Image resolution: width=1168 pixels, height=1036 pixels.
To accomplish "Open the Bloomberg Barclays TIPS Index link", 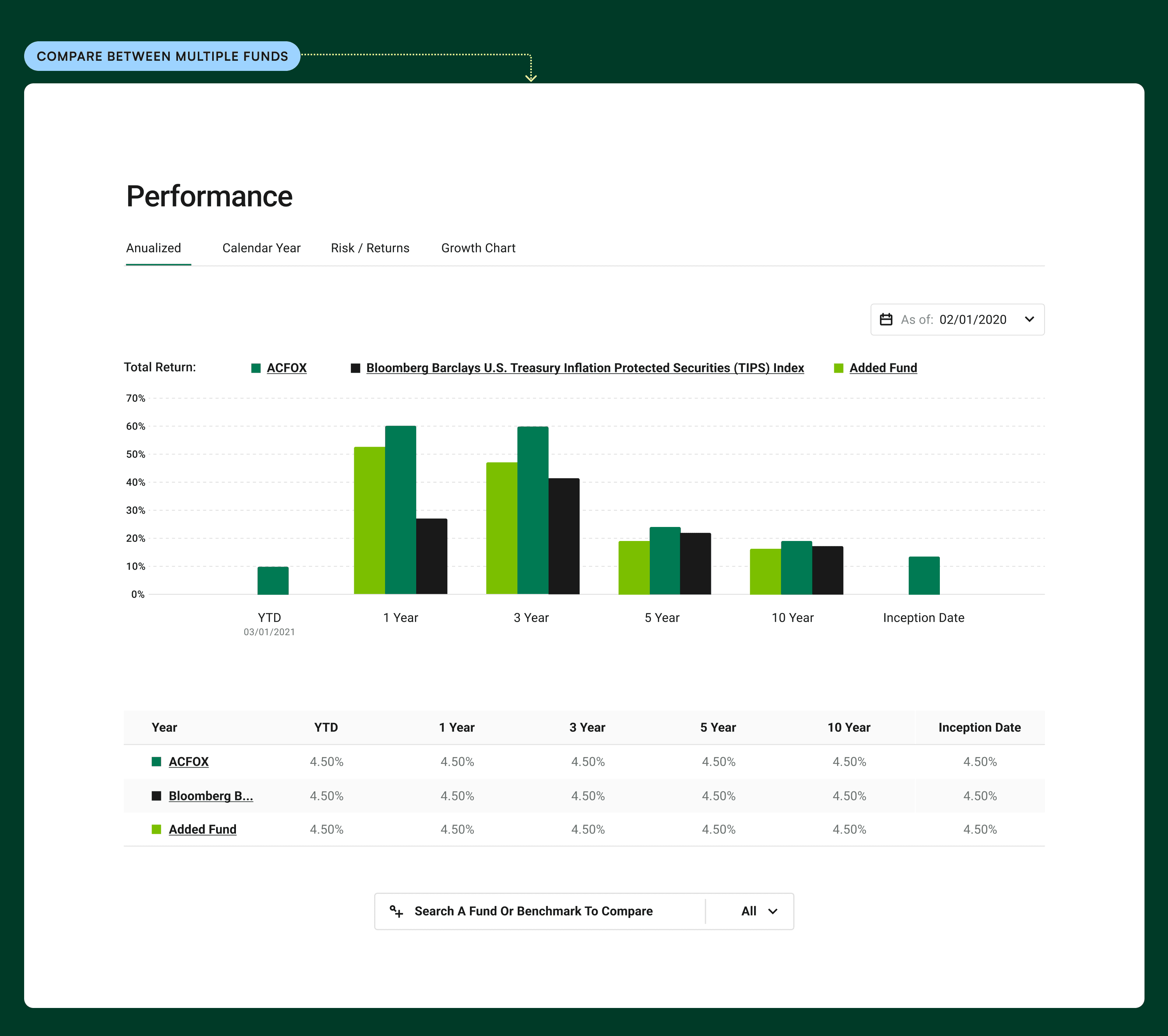I will tap(584, 368).
